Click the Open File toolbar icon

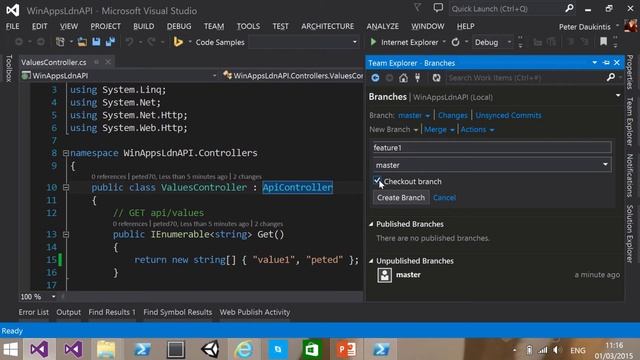coord(82,42)
